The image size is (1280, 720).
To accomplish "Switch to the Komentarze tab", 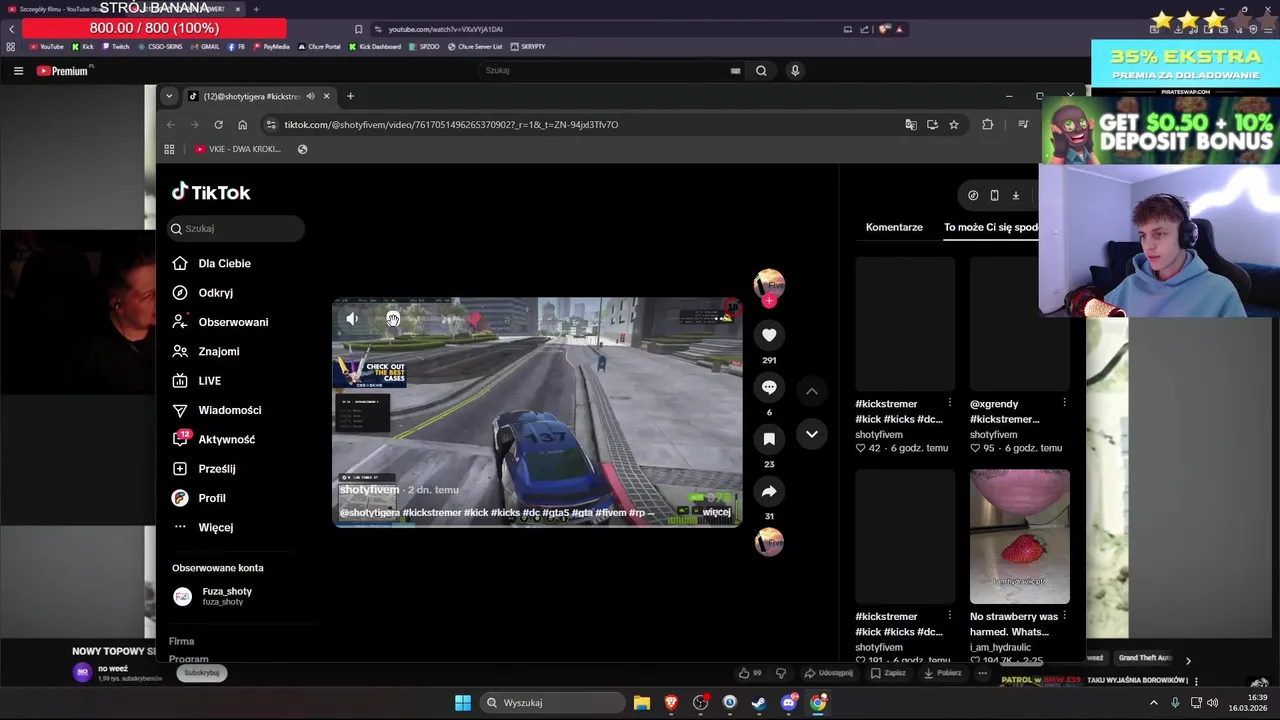I will click(894, 227).
